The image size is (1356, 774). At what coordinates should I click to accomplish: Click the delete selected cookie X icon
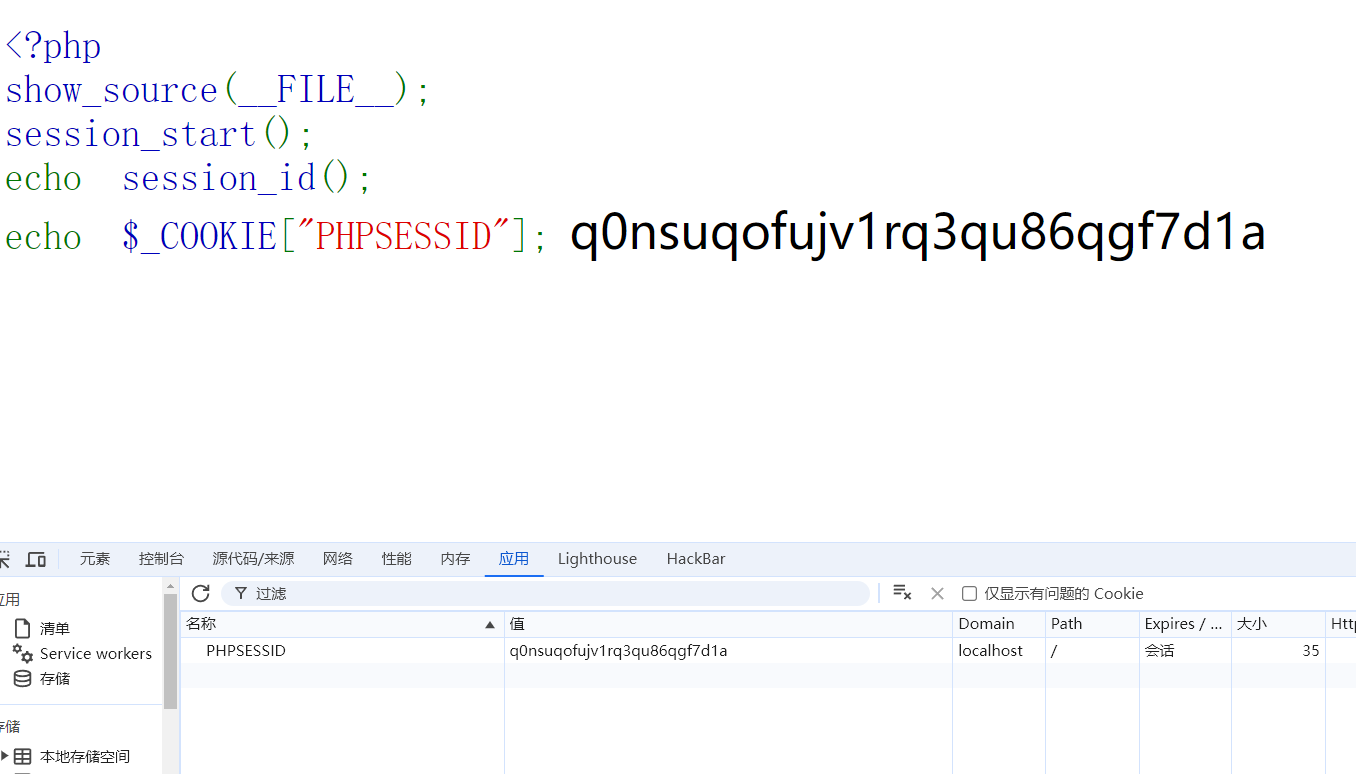click(937, 593)
